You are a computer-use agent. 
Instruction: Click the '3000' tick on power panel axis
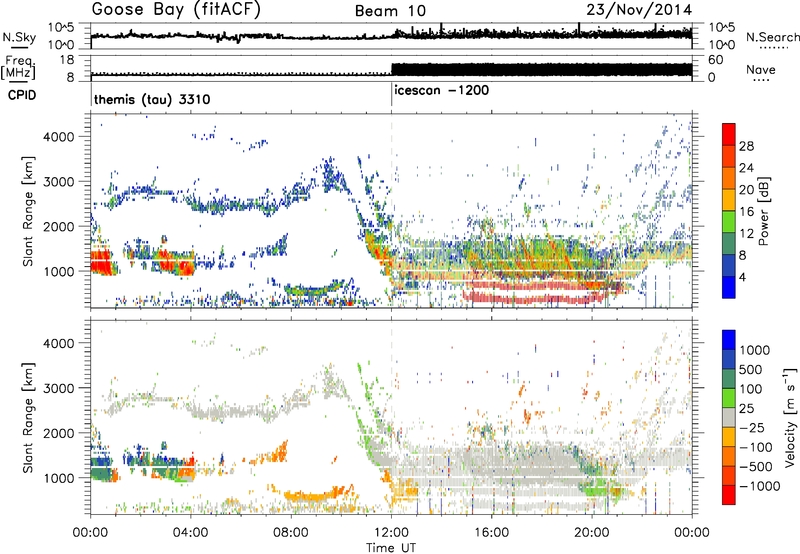coord(58,182)
